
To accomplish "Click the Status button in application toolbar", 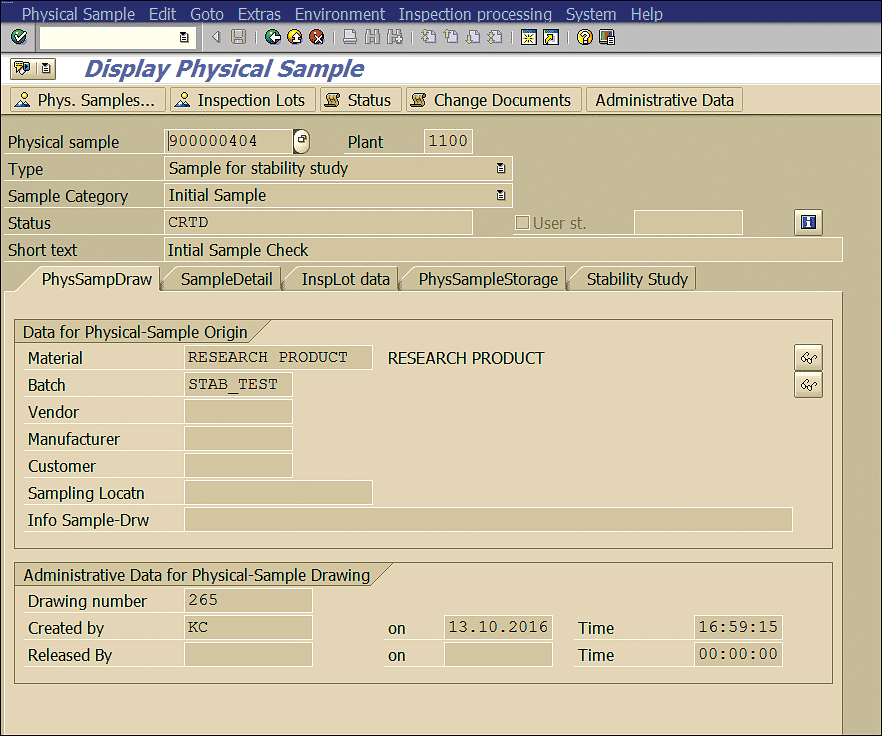I will point(361,100).
